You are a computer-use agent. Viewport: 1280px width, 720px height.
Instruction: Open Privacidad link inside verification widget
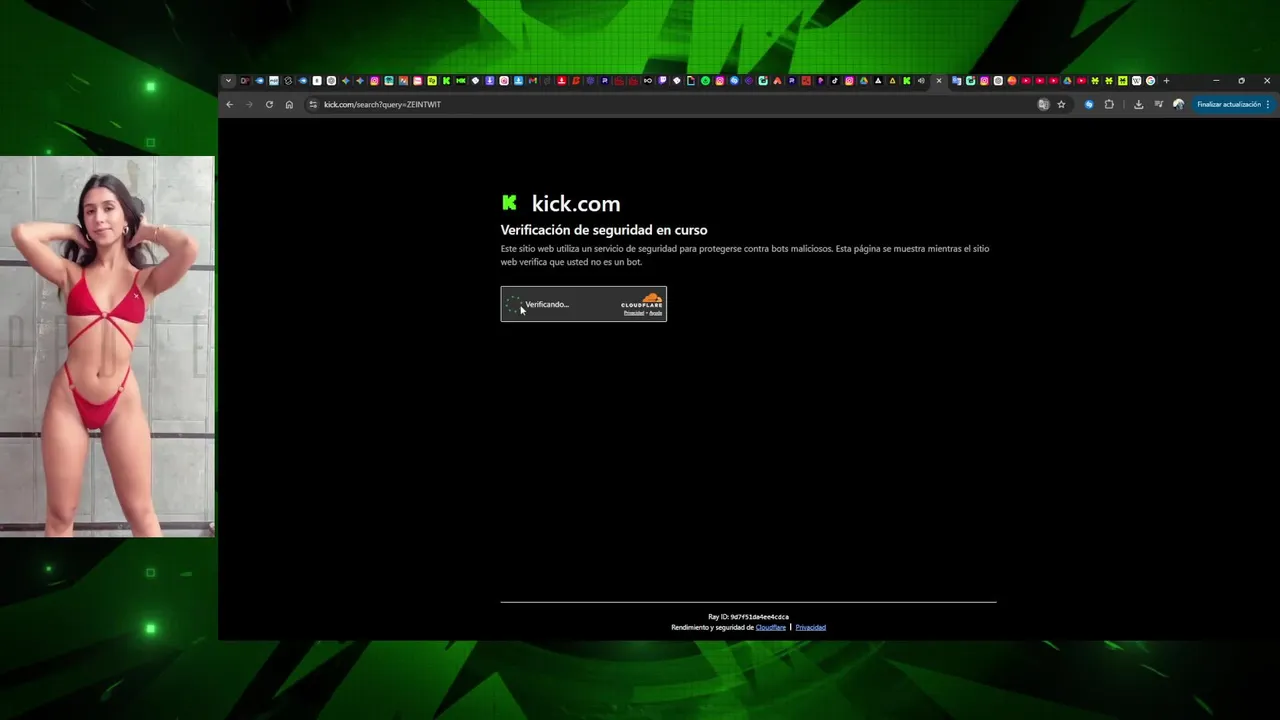point(634,313)
